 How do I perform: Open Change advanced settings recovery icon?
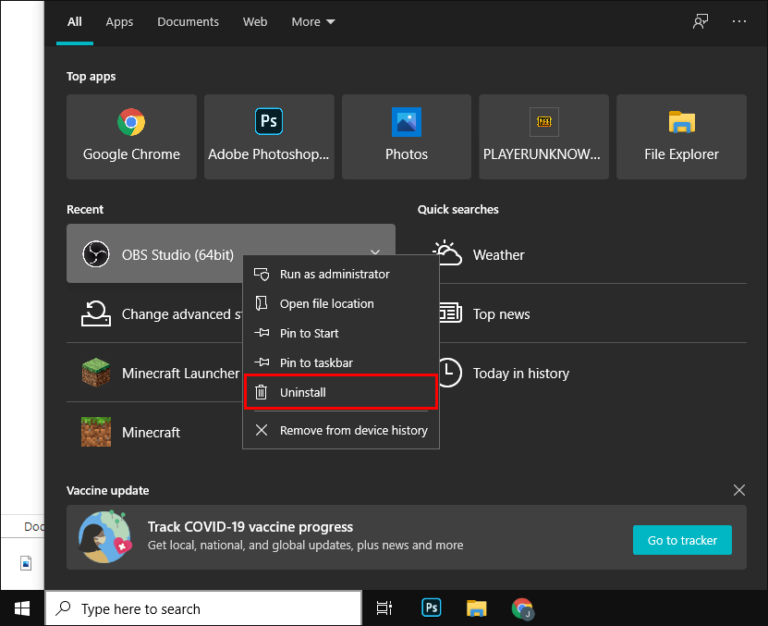tap(96, 313)
